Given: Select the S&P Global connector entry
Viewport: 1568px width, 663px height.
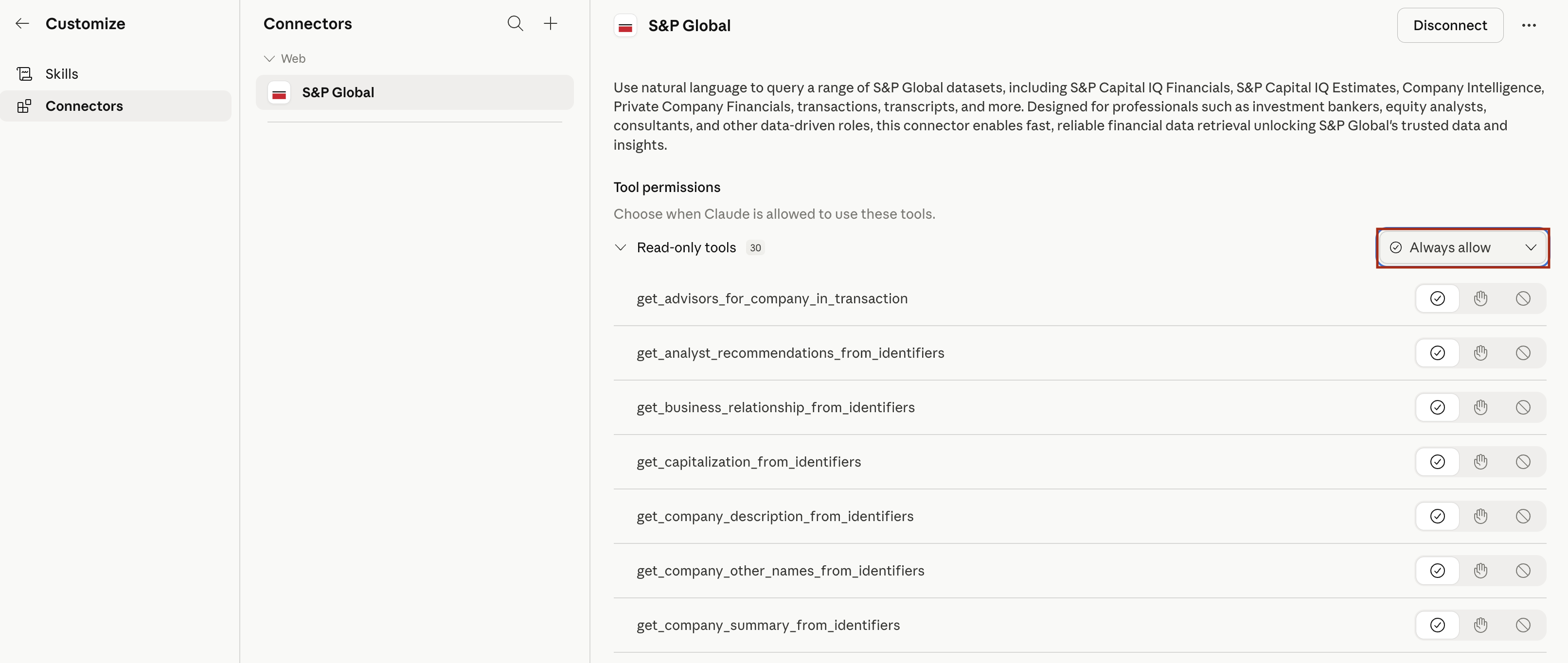Looking at the screenshot, I should (x=414, y=92).
